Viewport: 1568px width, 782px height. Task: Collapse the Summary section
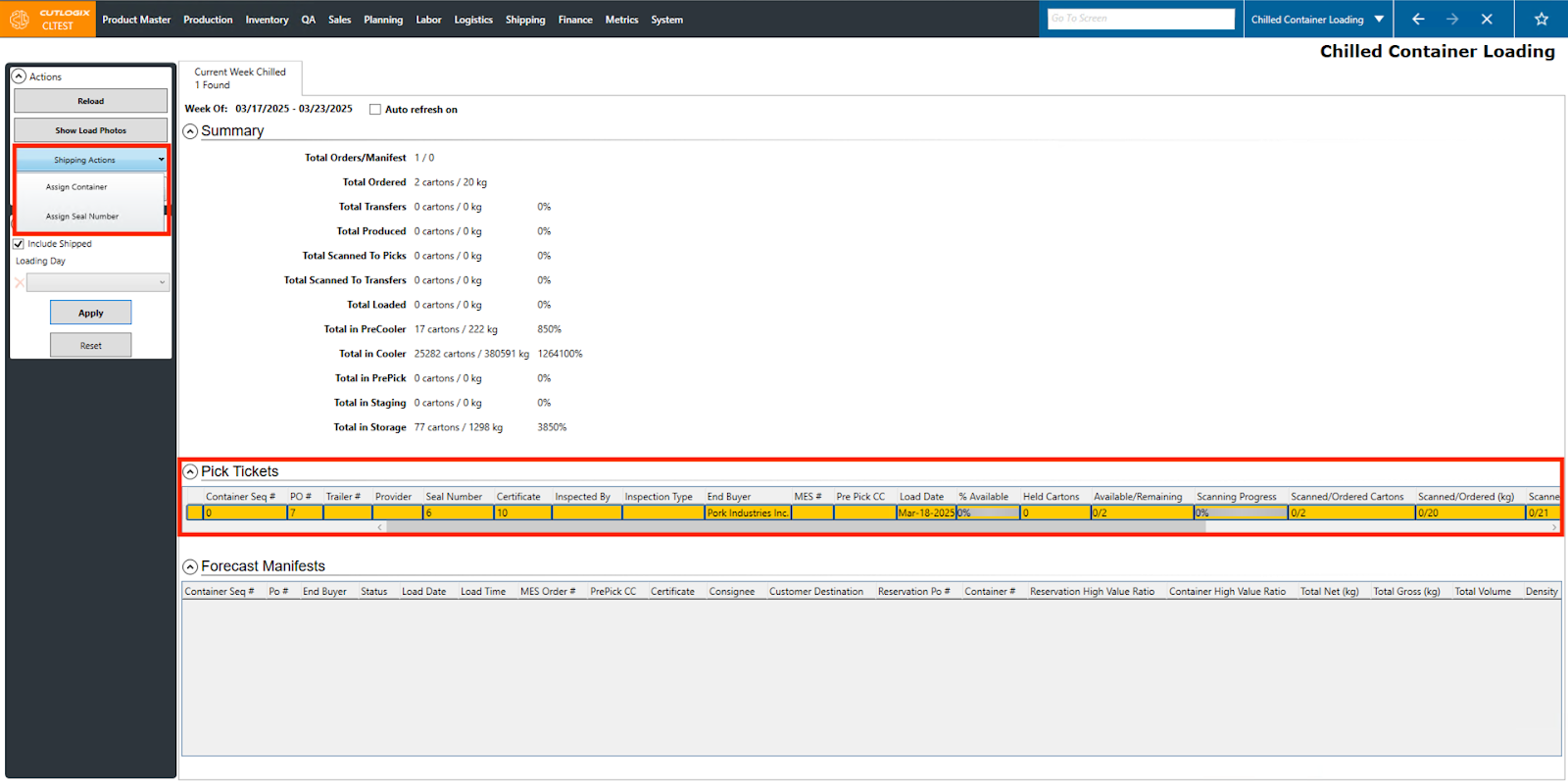point(191,131)
